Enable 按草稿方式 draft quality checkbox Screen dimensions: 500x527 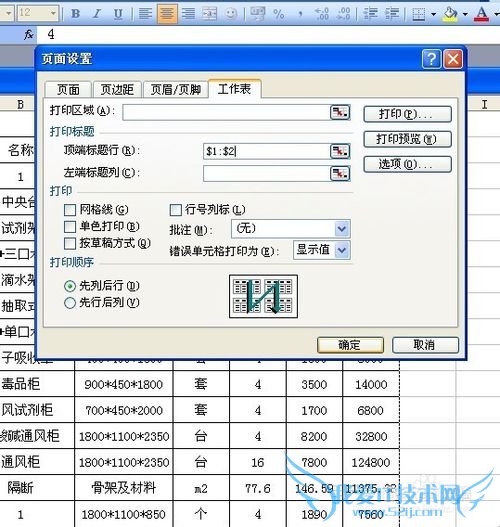tap(70, 243)
